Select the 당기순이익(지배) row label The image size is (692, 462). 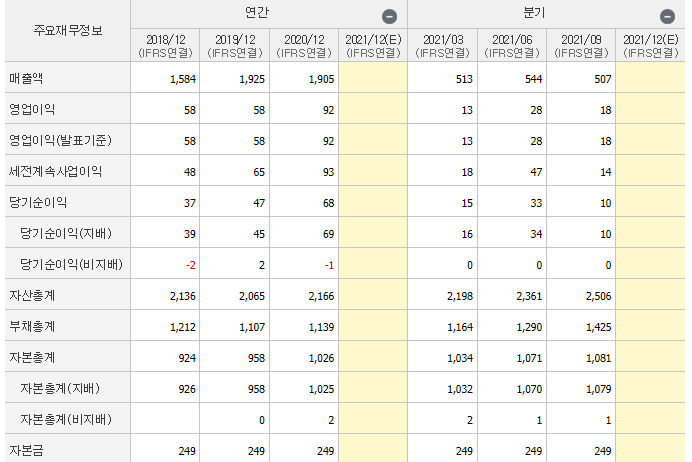coord(66,233)
